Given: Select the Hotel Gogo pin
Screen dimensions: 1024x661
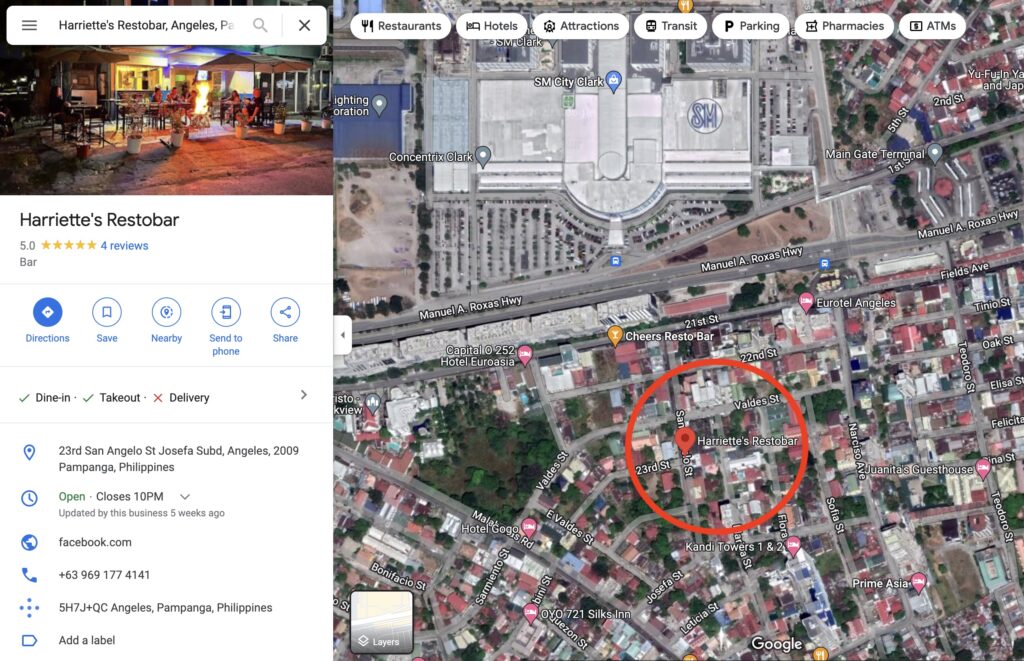Looking at the screenshot, I should pos(528,526).
